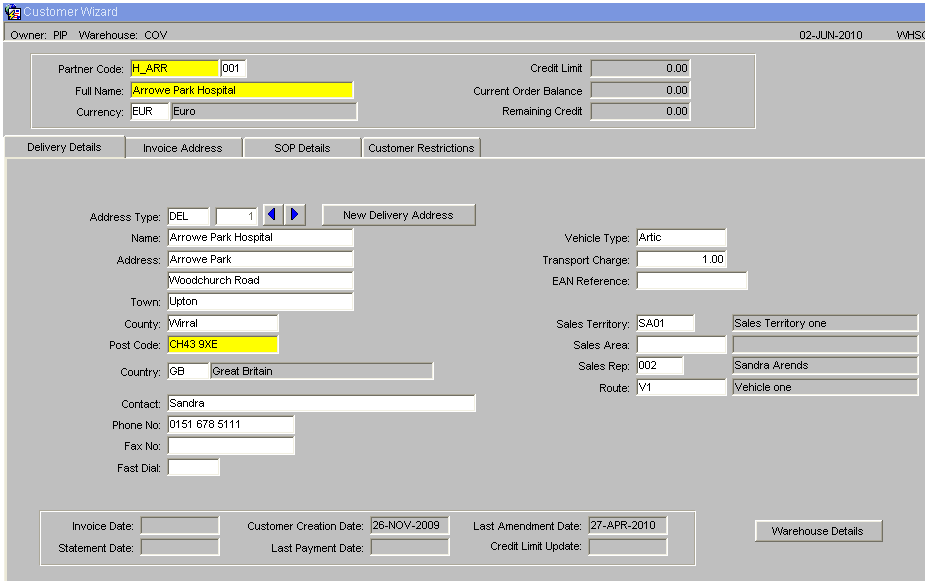Click the New Delivery Address button
925x581 pixels.
tap(398, 215)
